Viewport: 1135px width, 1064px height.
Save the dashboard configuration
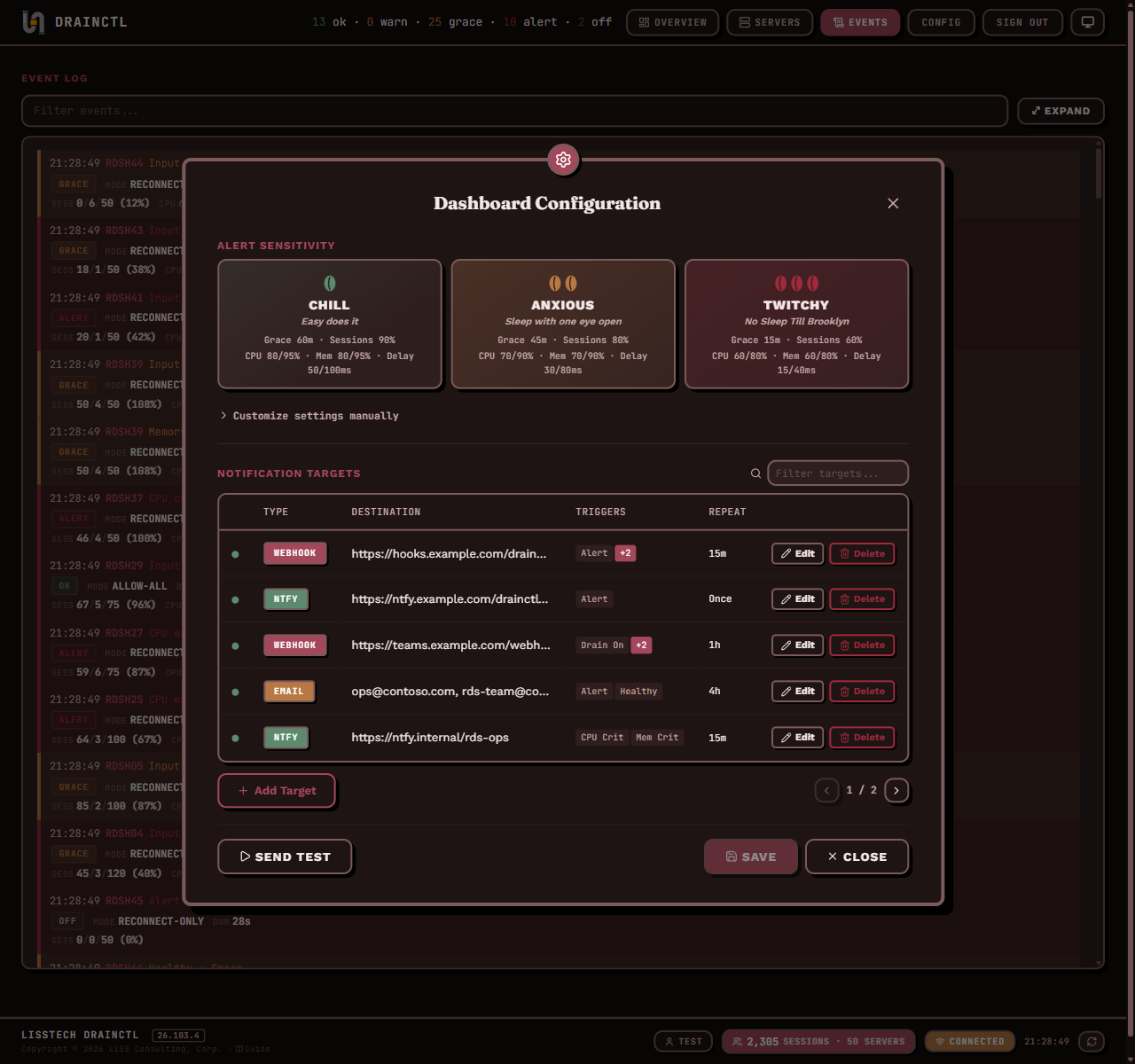click(750, 857)
